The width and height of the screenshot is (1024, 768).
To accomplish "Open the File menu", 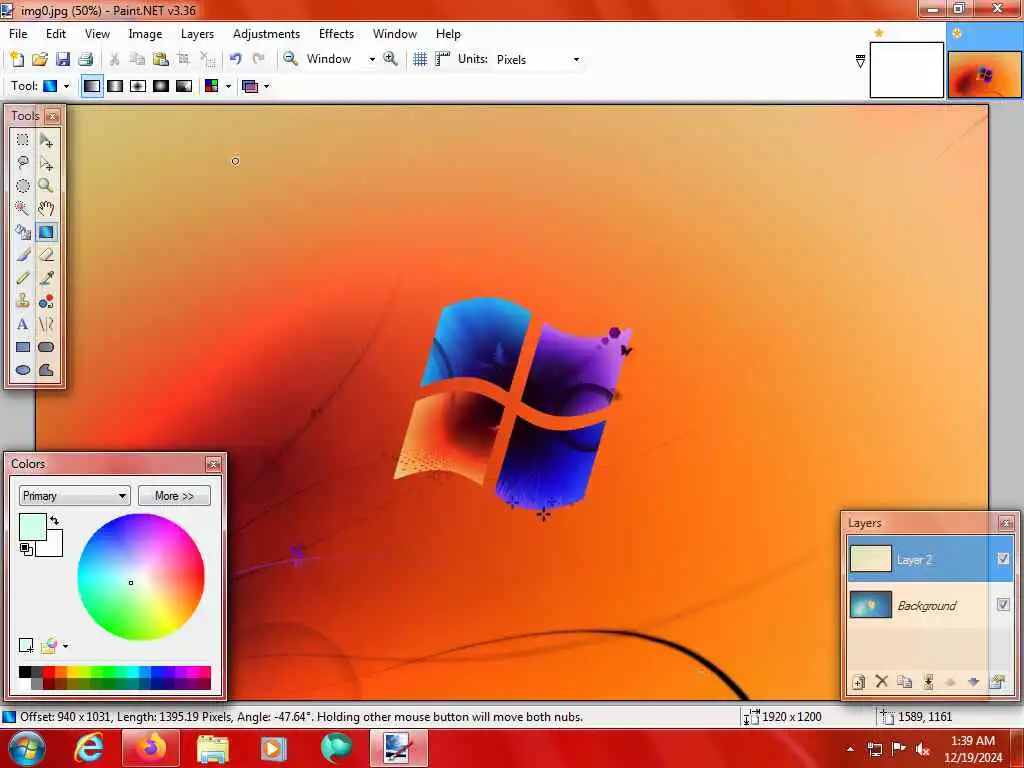I will tap(18, 34).
